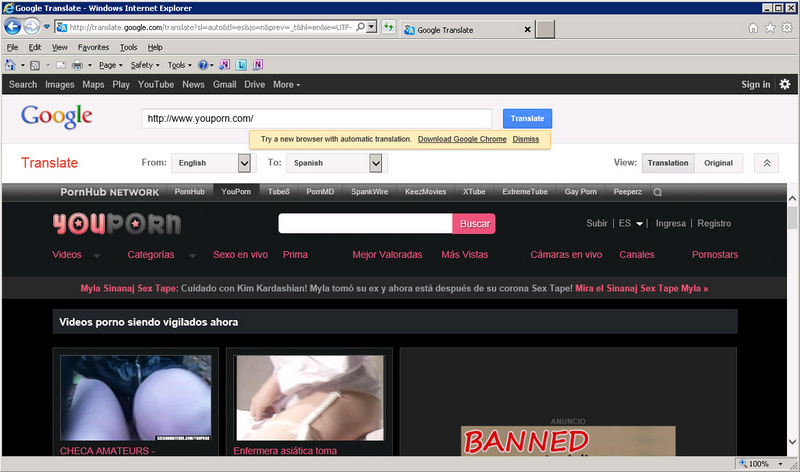Collapse the translate toolbar with double chevron
The image size is (800, 472).
[766, 163]
